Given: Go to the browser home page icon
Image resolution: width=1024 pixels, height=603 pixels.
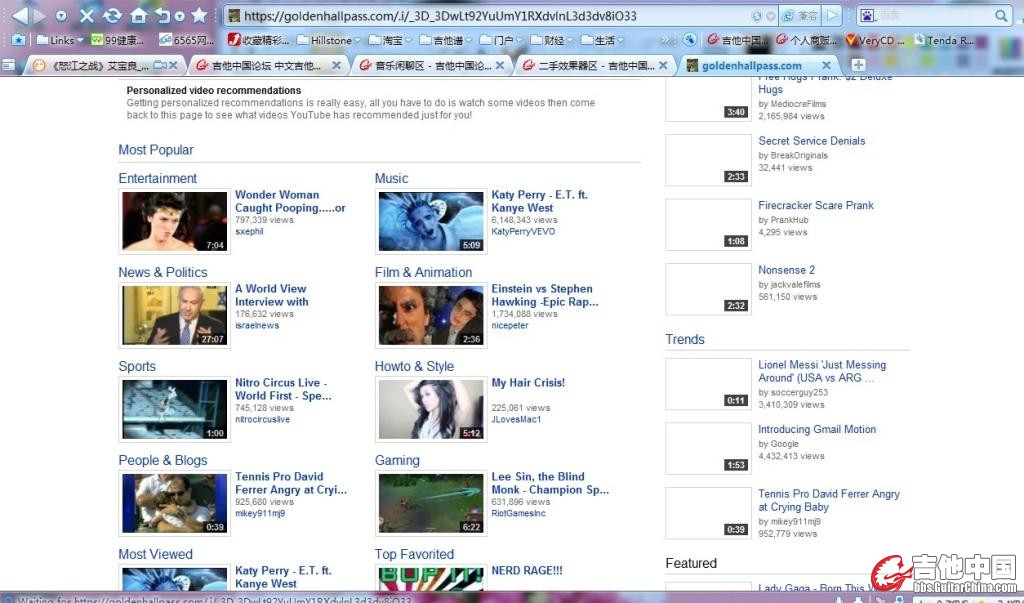Looking at the screenshot, I should [x=138, y=16].
